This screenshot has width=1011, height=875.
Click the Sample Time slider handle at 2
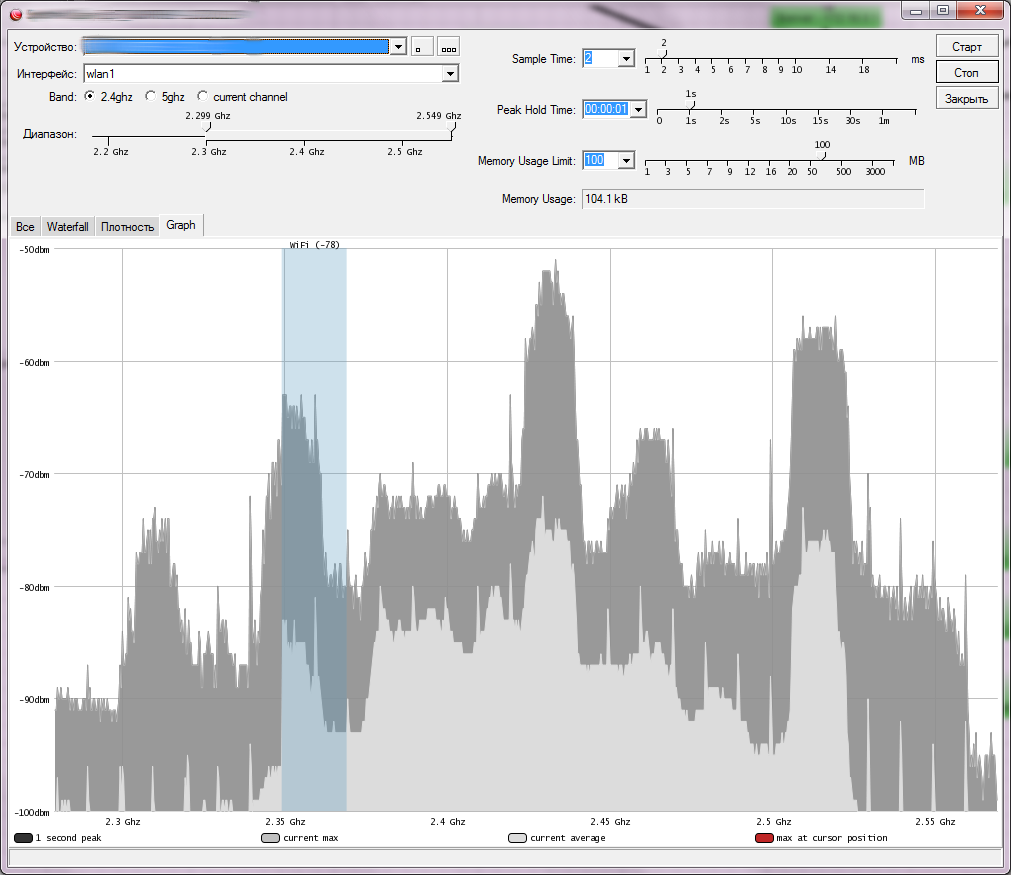point(664,55)
